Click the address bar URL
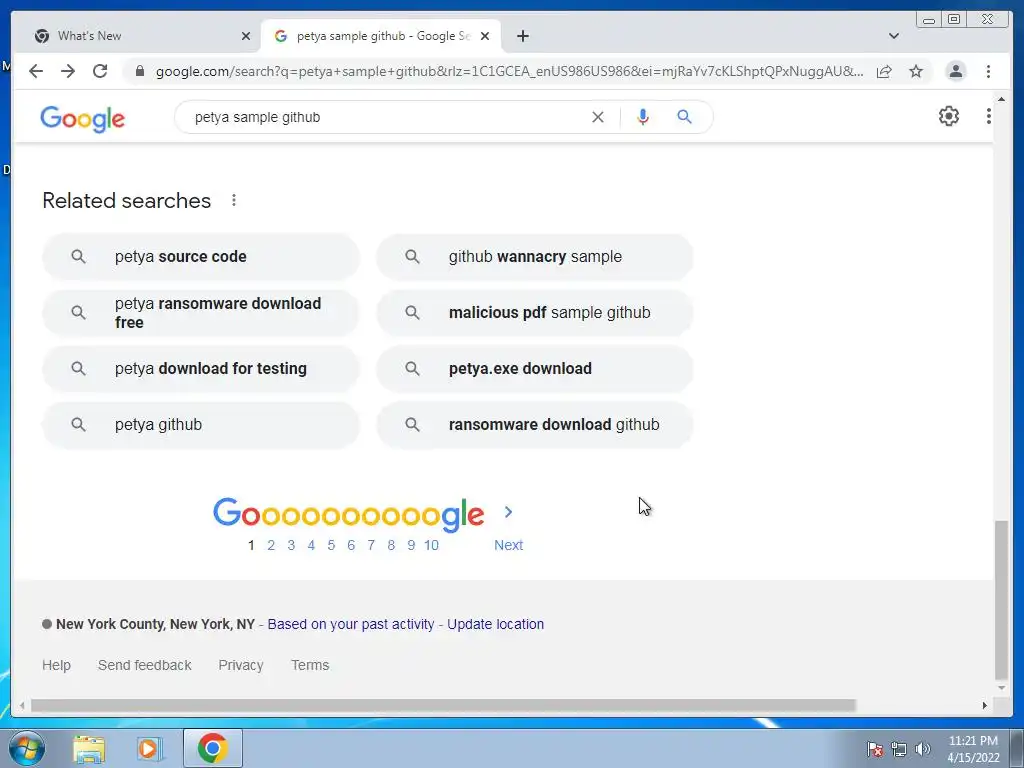 (509, 71)
